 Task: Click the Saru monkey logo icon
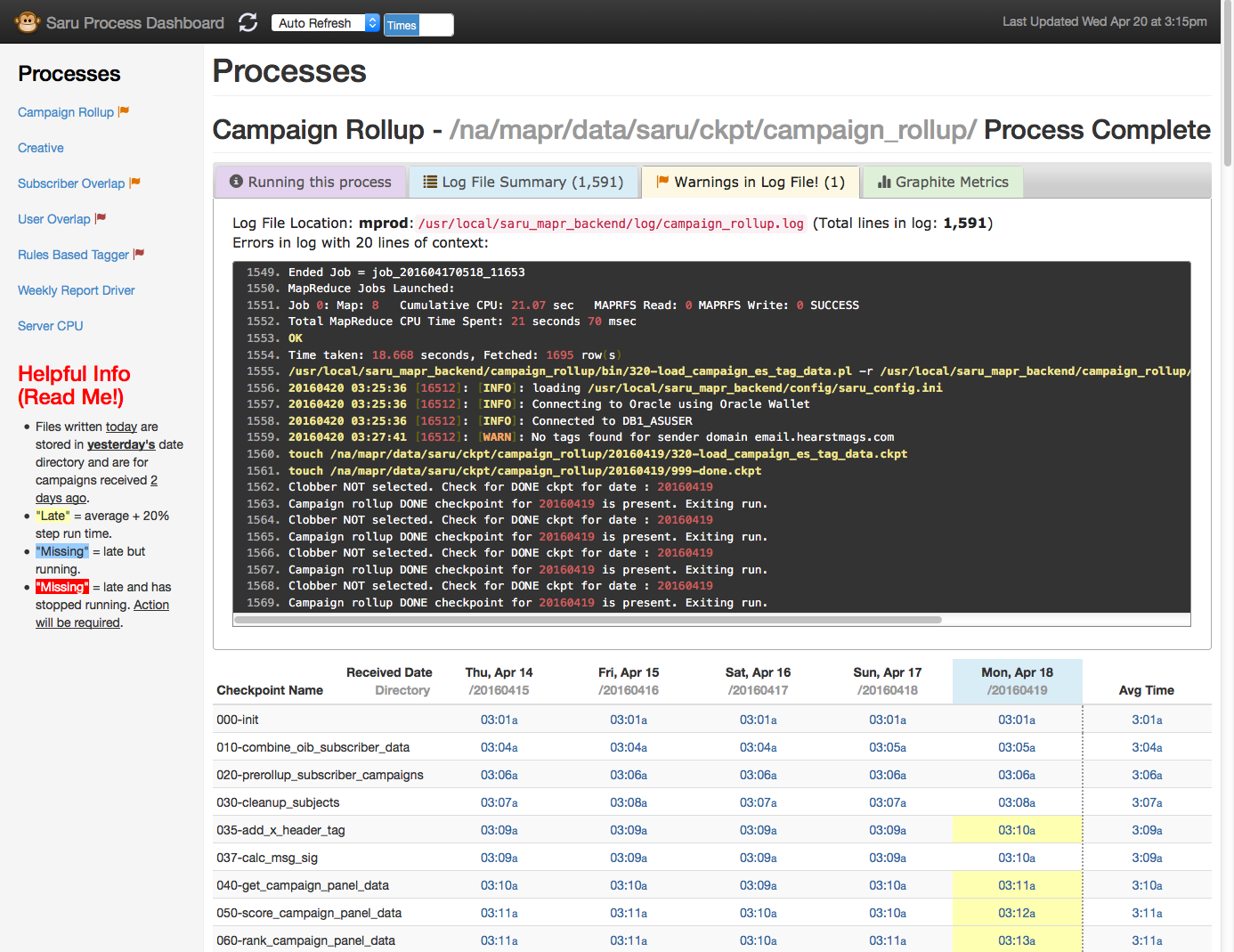coord(28,22)
